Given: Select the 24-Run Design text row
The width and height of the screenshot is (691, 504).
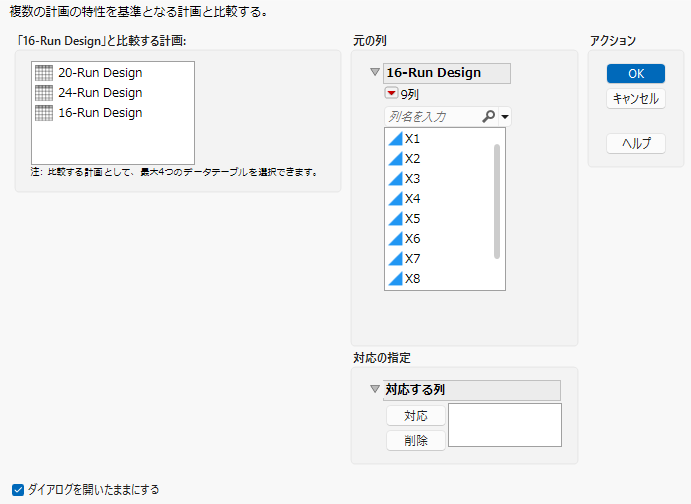Looking at the screenshot, I should coord(100,93).
